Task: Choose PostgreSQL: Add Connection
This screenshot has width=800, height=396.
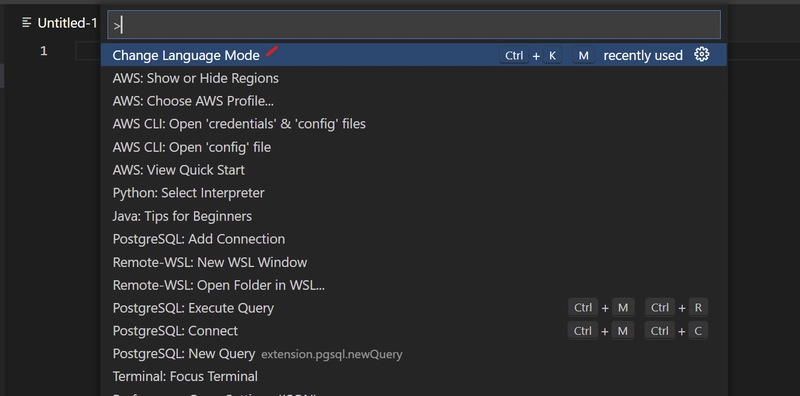Action: coord(414,239)
